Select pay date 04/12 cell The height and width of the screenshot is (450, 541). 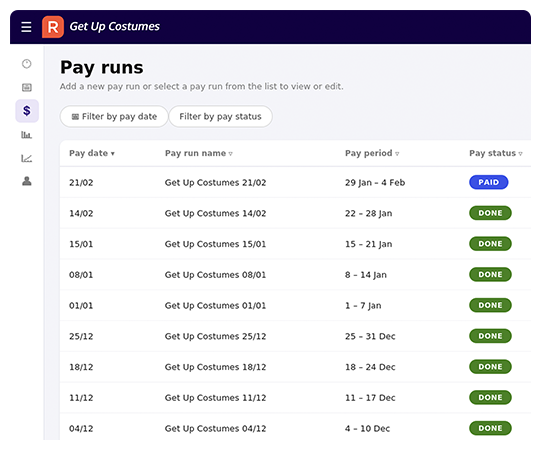pyautogui.click(x=81, y=428)
